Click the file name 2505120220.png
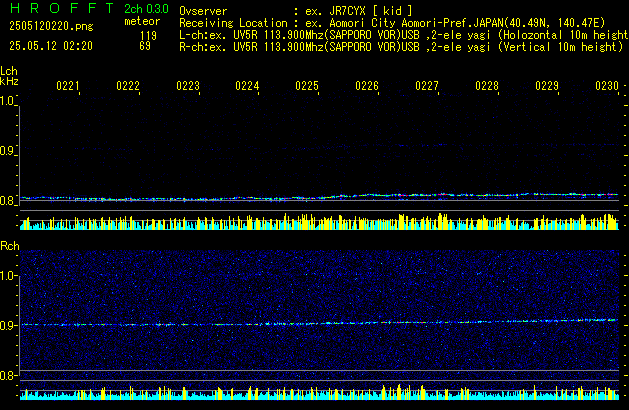 (x=51, y=26)
